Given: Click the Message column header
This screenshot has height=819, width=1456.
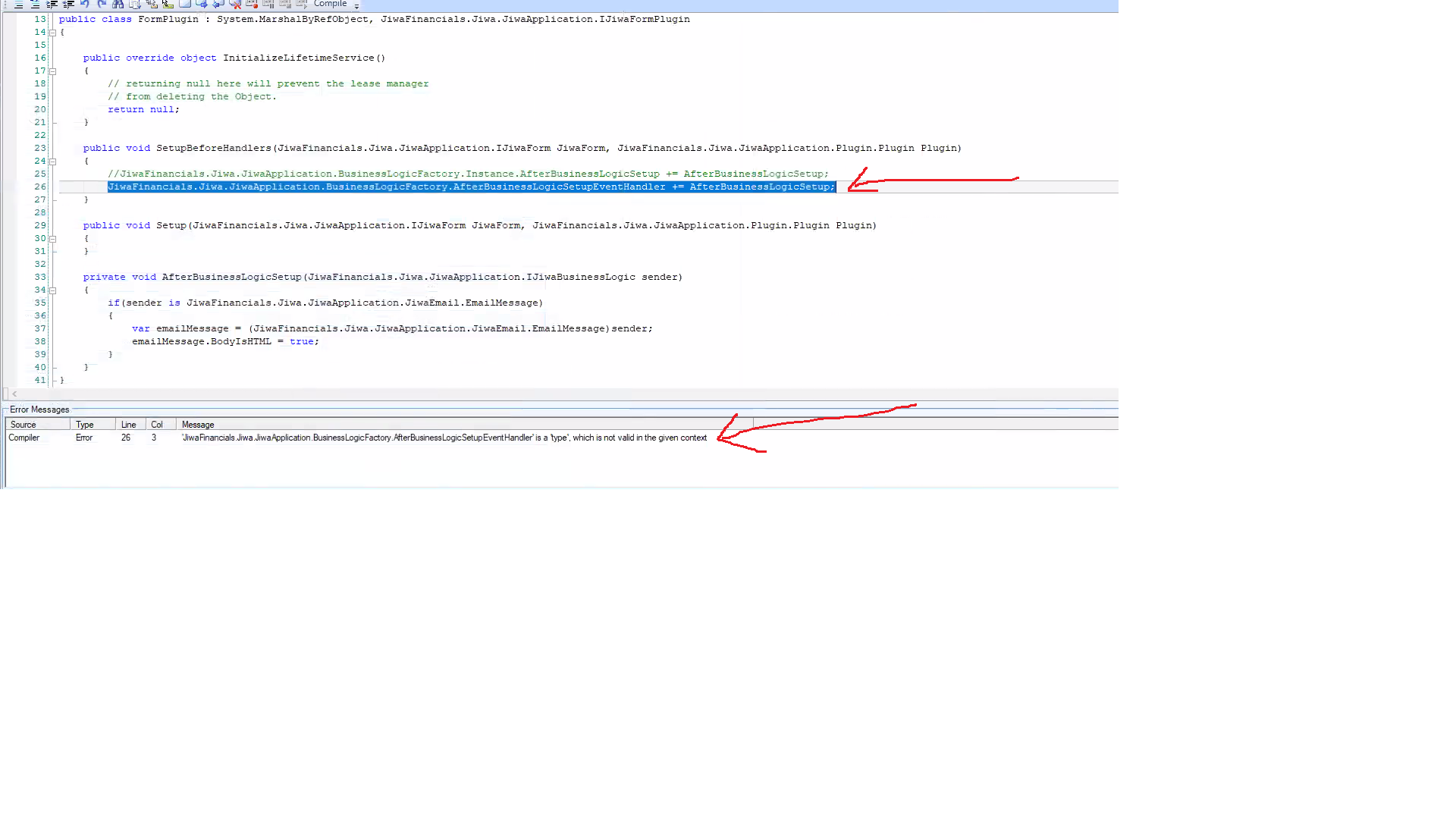Looking at the screenshot, I should click(198, 425).
